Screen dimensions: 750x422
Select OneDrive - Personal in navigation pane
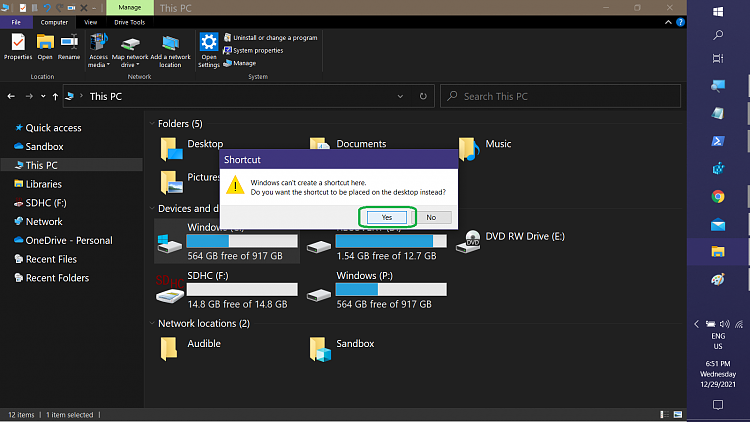[x=68, y=241]
